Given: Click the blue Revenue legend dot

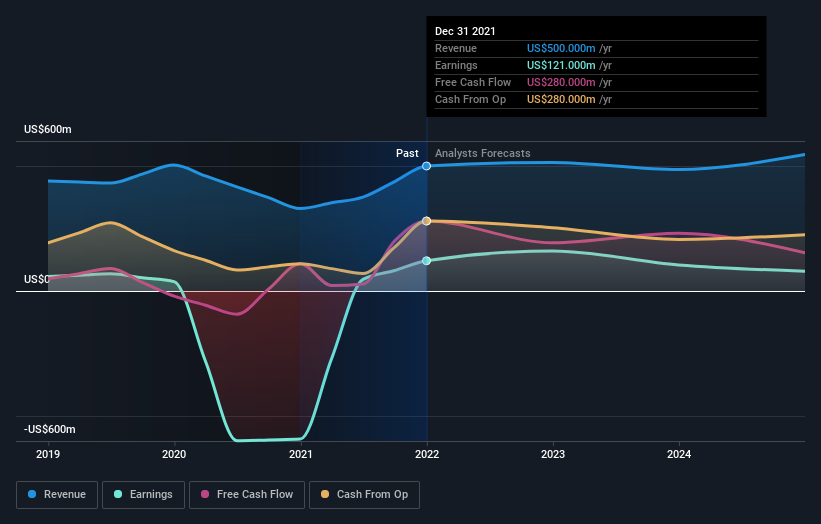Looking at the screenshot, I should [32, 494].
